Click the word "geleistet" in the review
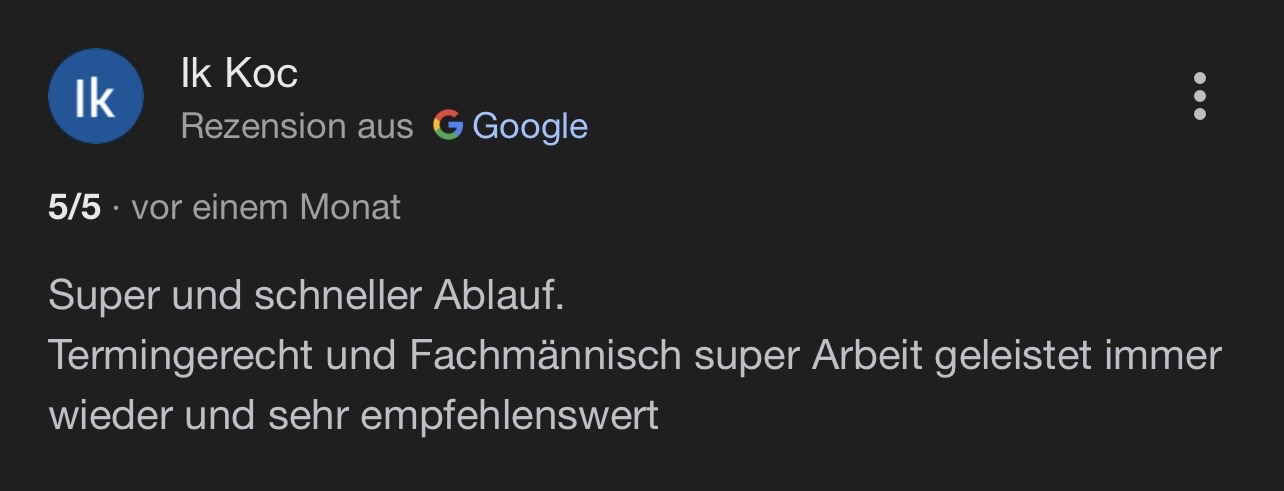Screen dimensions: 1284x491 [1013, 356]
